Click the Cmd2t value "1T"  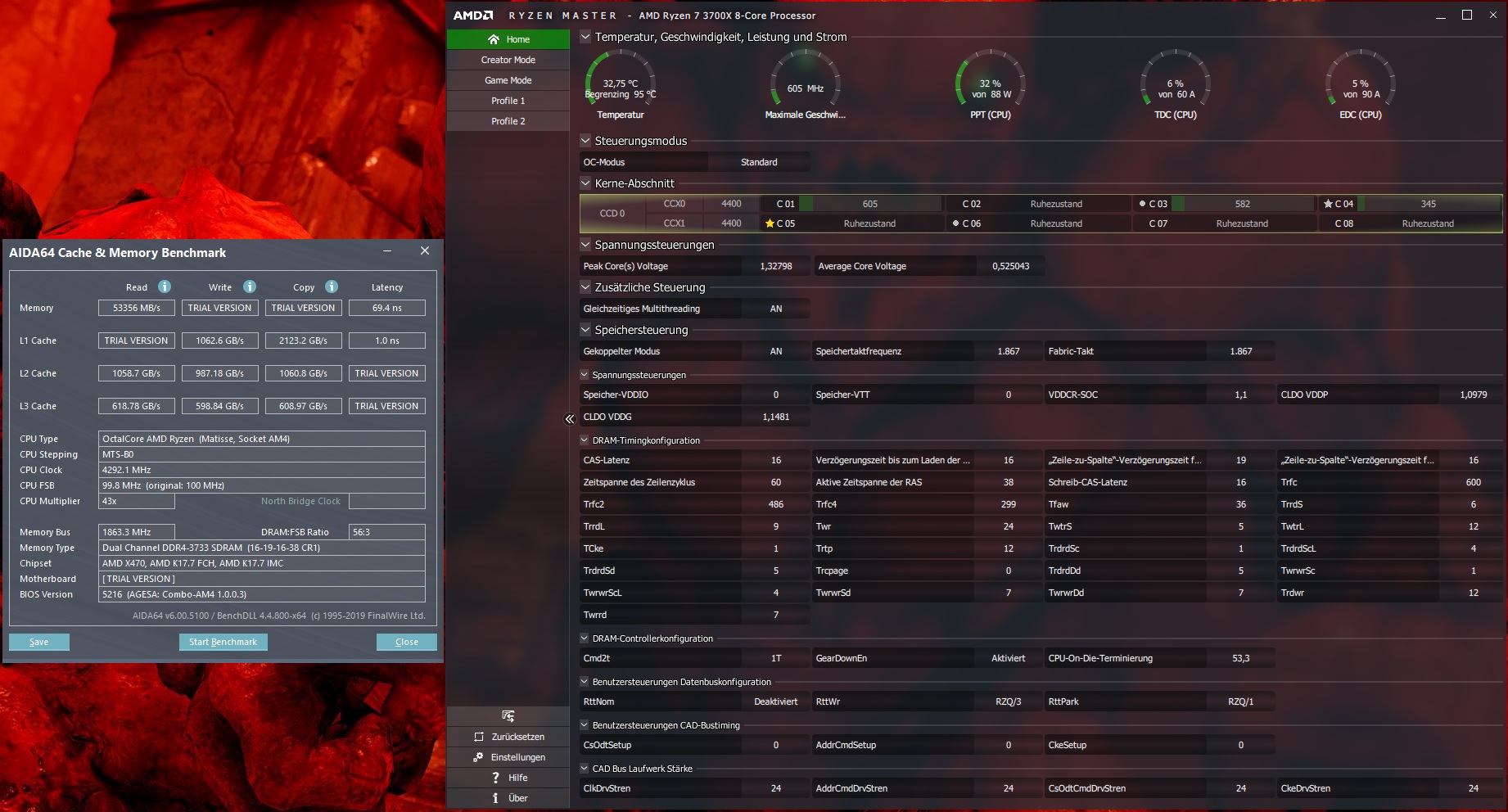[776, 658]
